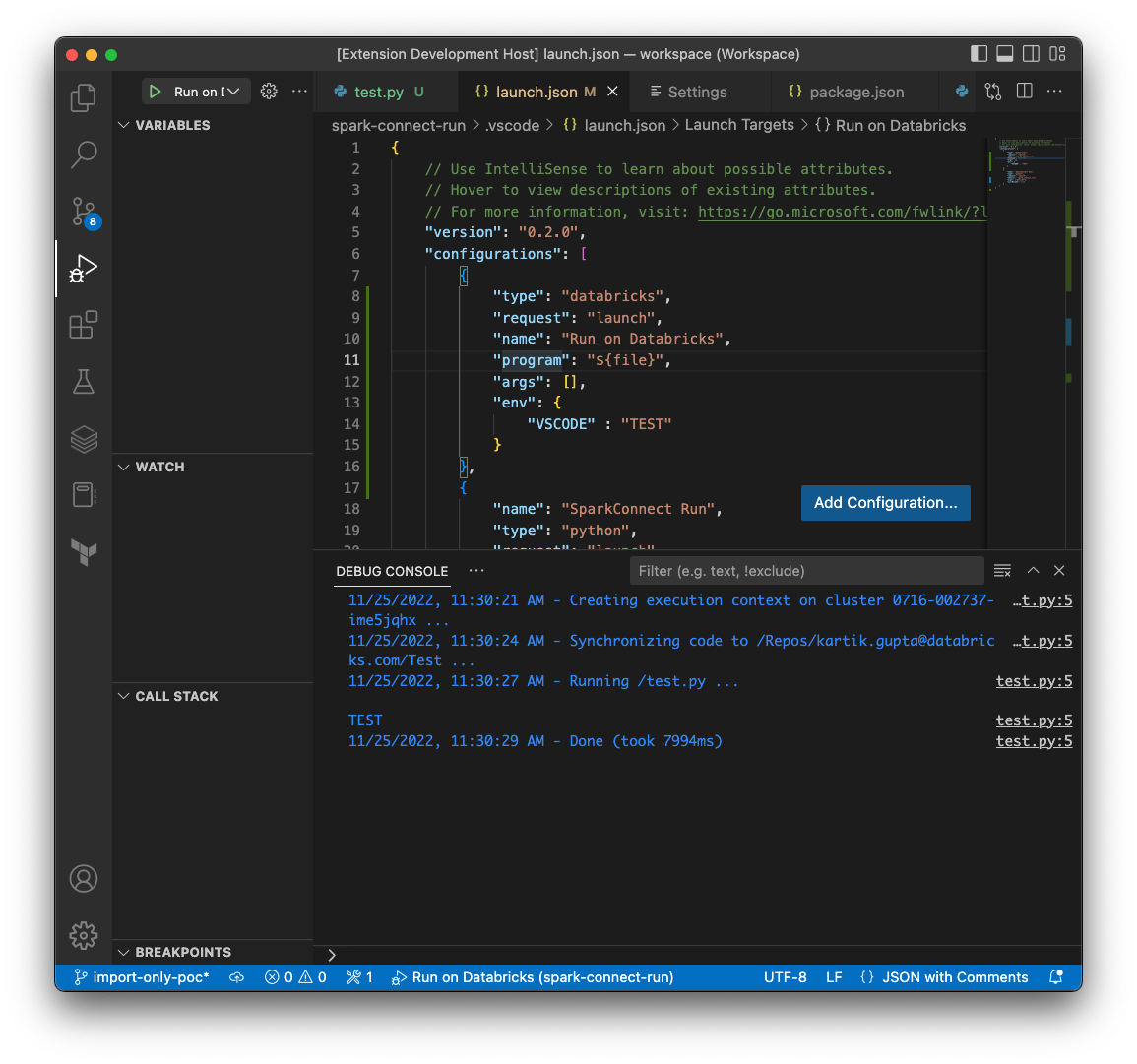Click Python icon in editor title actions

pos(962,92)
